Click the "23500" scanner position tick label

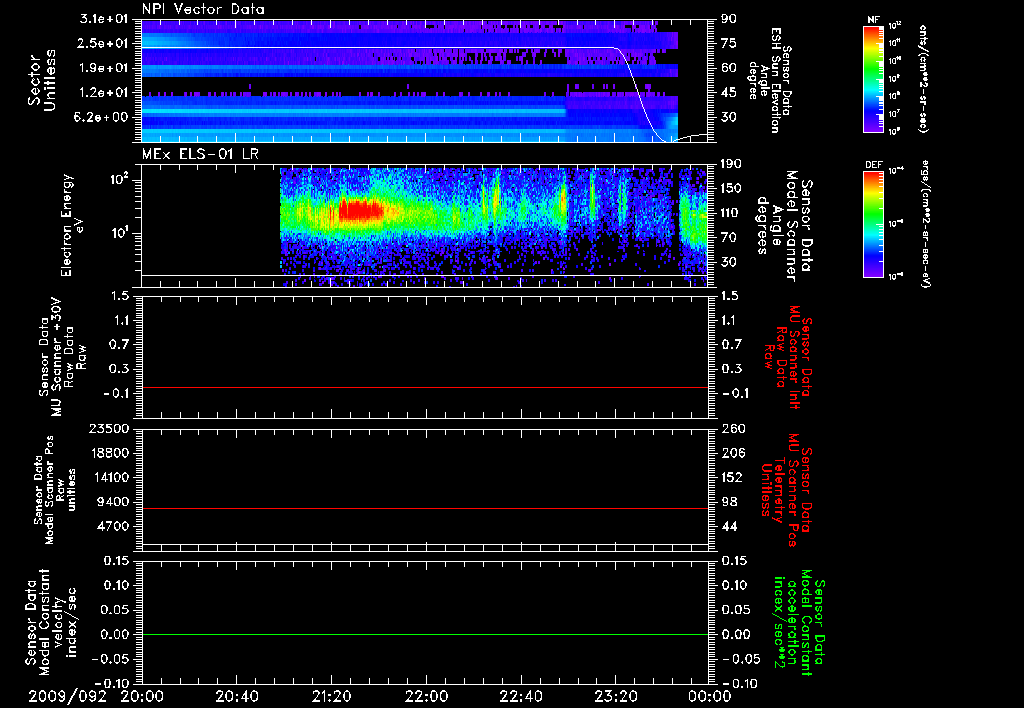pos(108,428)
